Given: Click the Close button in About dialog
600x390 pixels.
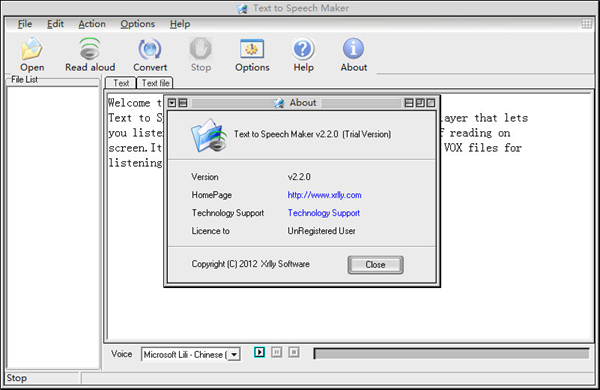Looking at the screenshot, I should [x=375, y=265].
